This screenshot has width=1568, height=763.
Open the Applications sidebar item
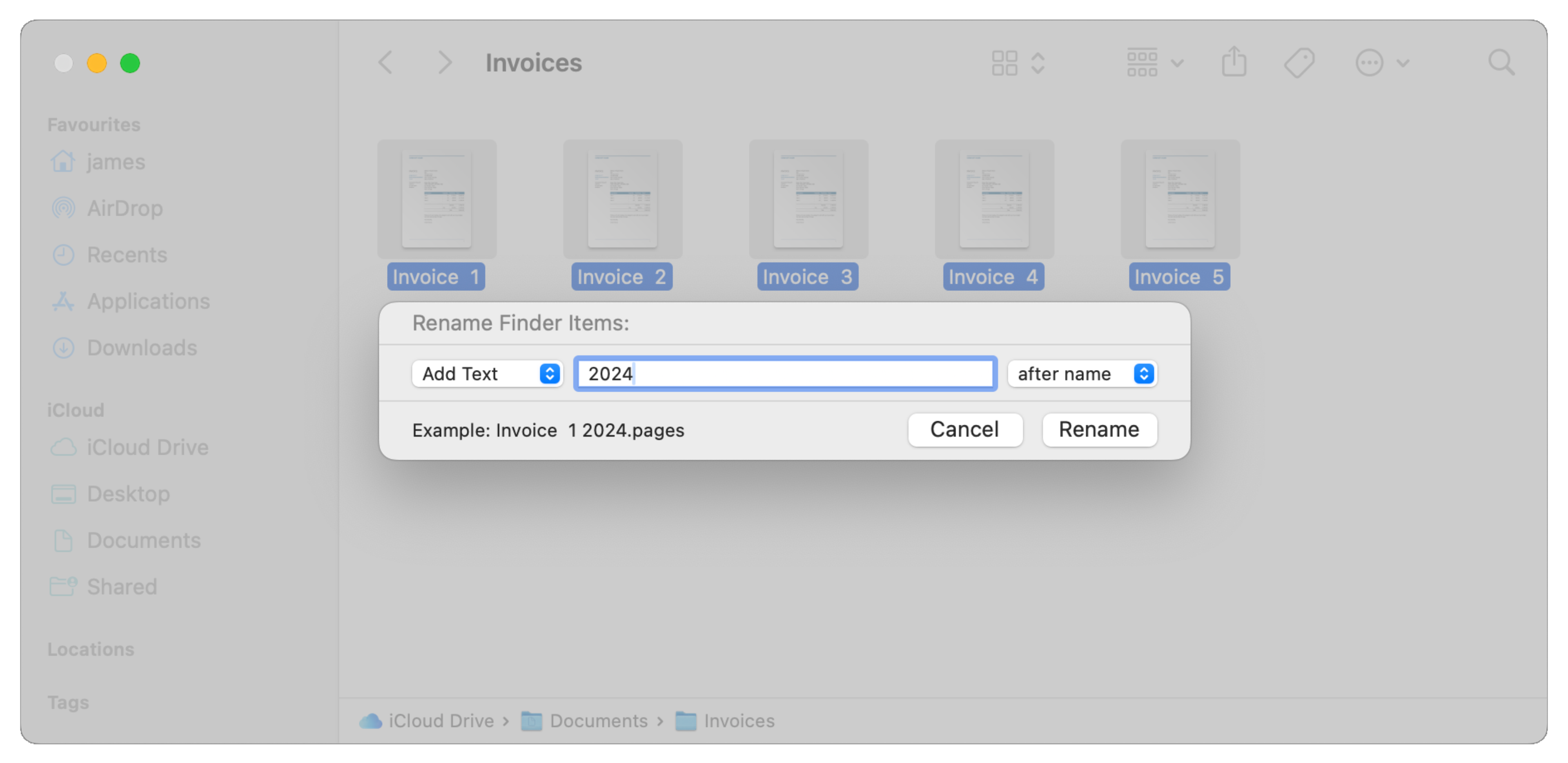pyautogui.click(x=148, y=301)
